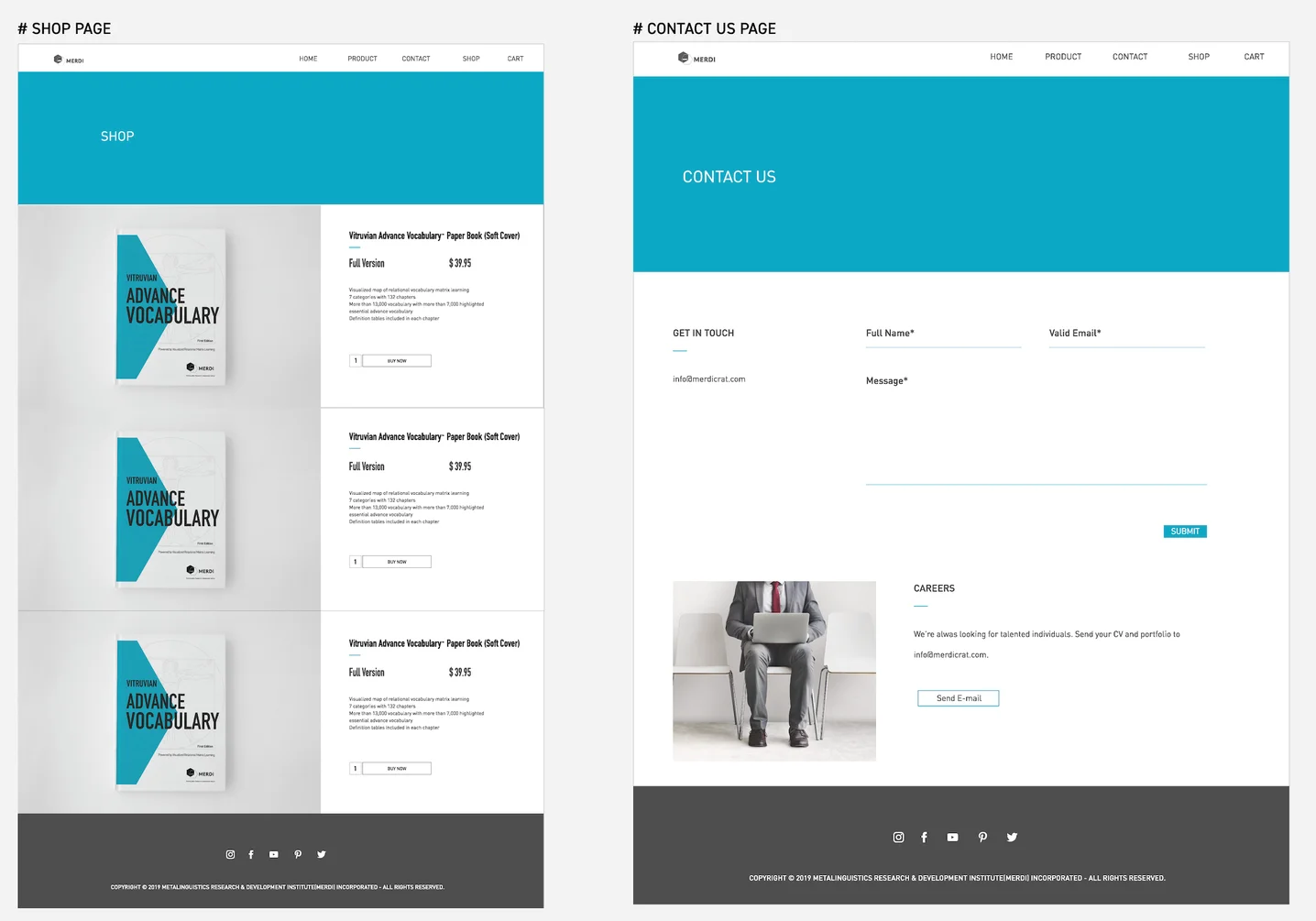Select PRODUCT in Contact Us page navigation
The width and height of the screenshot is (1316, 921).
click(x=1063, y=57)
